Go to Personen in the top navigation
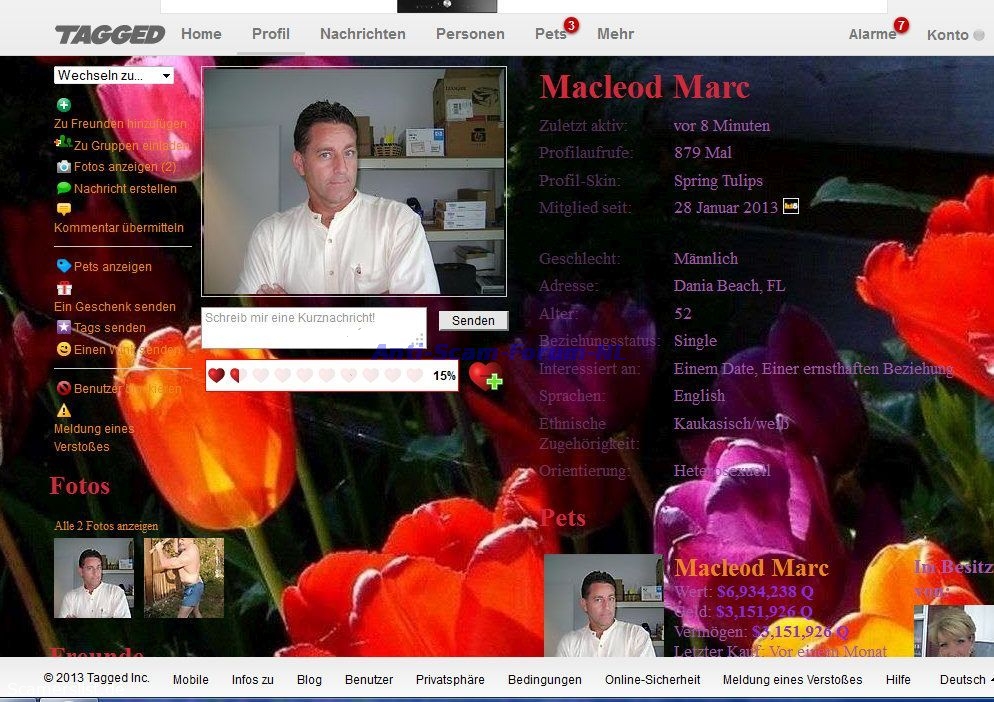 click(470, 34)
